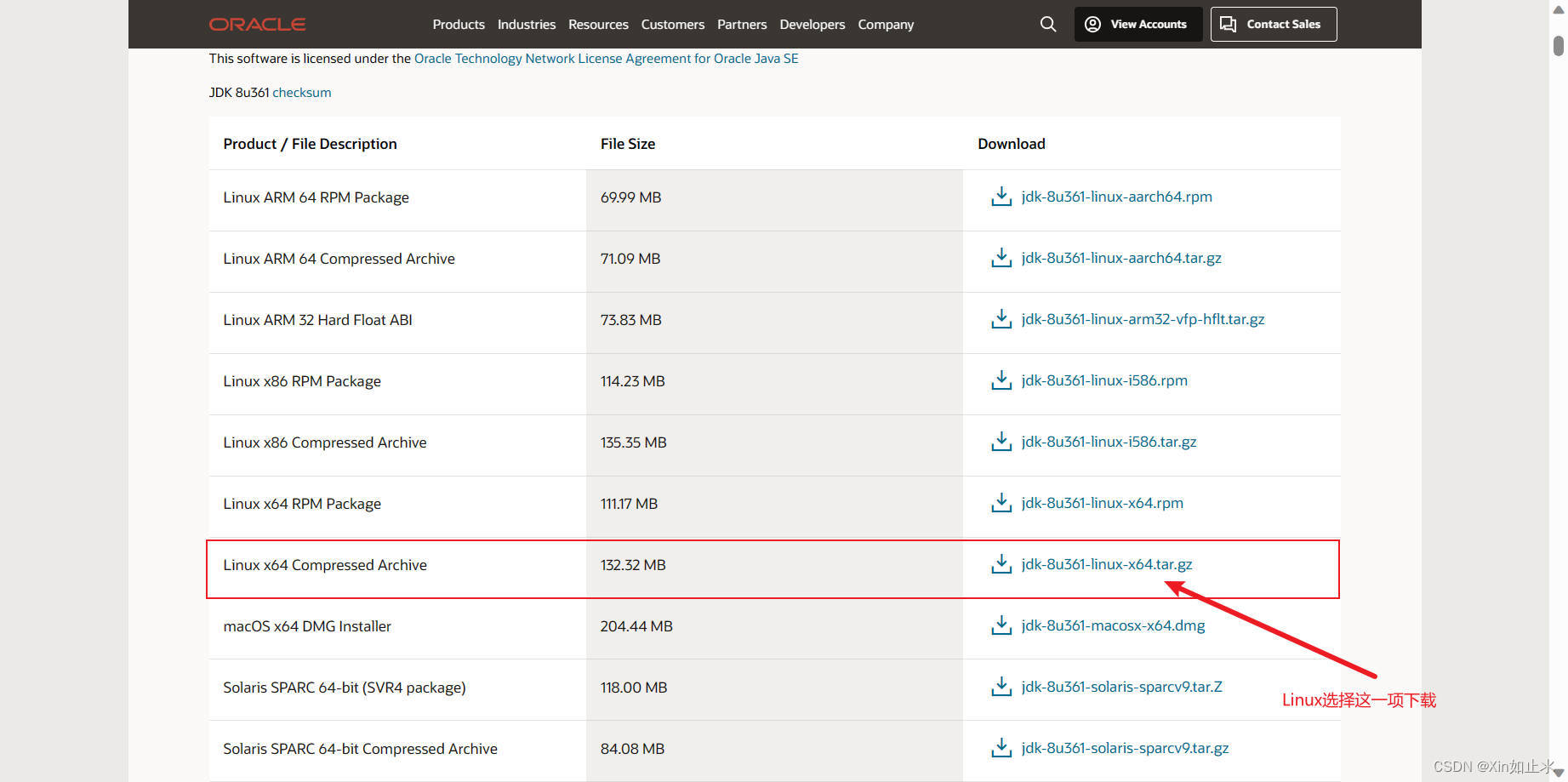Click the scrollbar down arrow
The height and width of the screenshot is (782, 1568).
coord(1558,773)
